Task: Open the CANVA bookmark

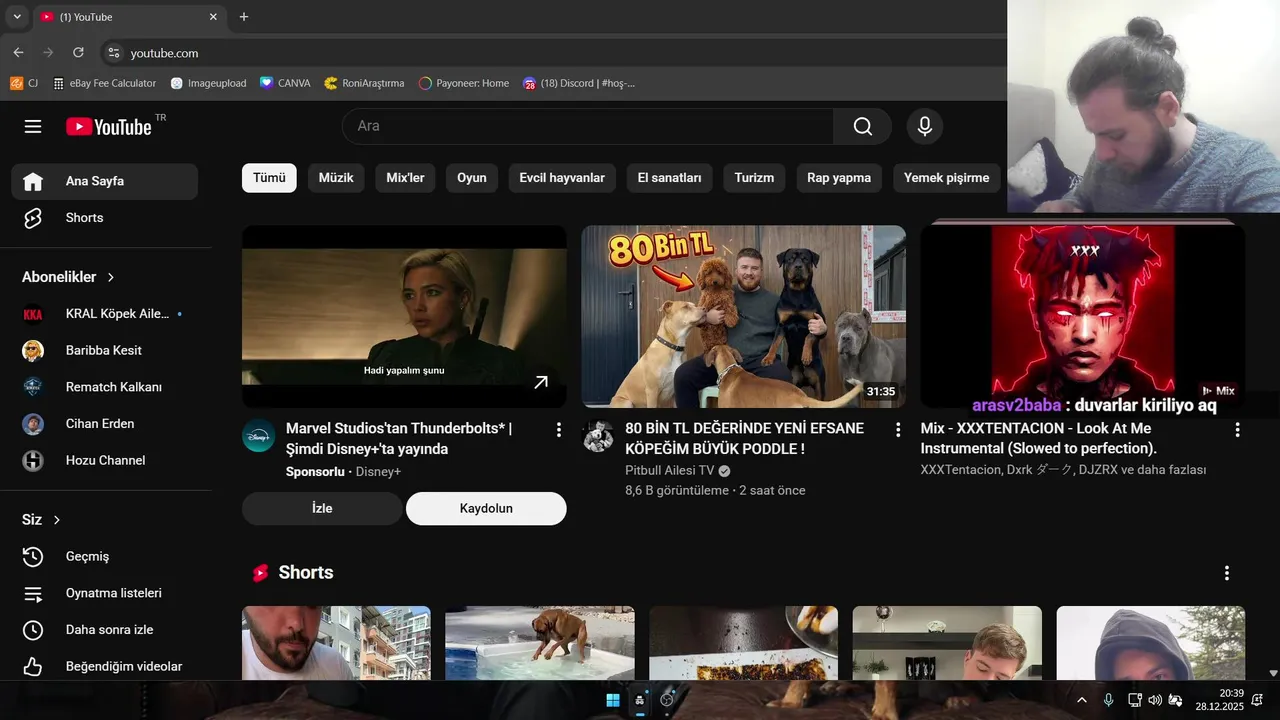Action: pyautogui.click(x=285, y=83)
